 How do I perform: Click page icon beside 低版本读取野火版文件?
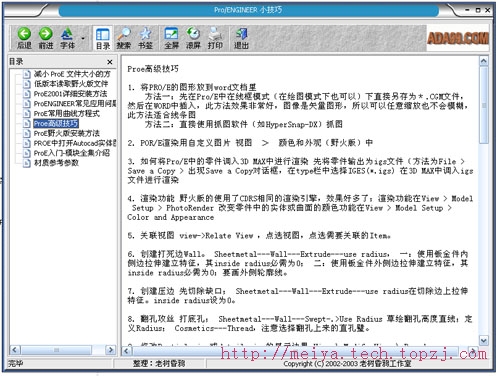tap(27, 84)
